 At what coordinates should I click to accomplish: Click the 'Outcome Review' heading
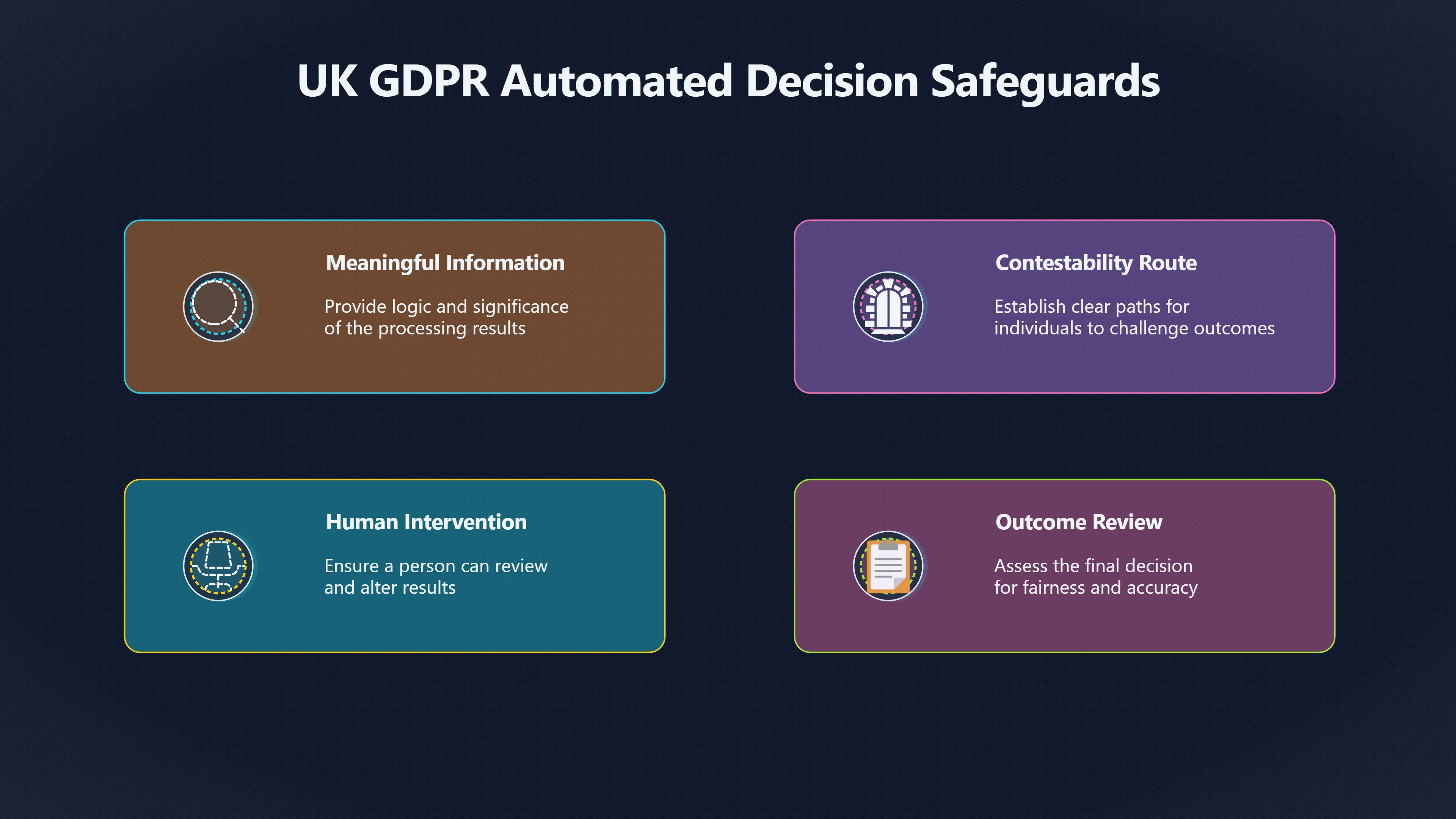1078,522
